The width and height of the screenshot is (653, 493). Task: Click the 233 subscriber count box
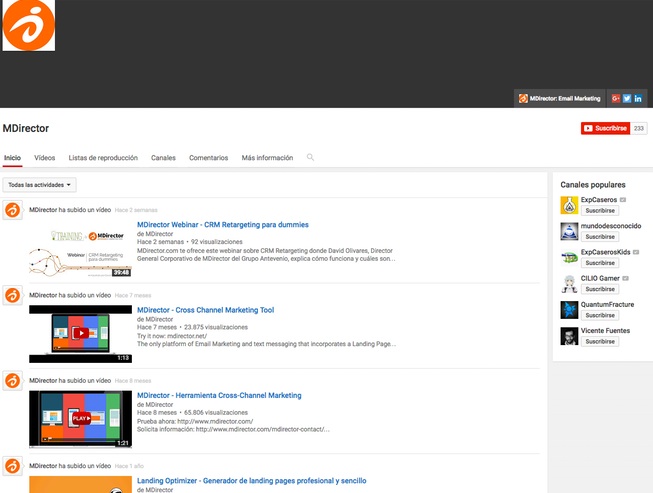(x=639, y=128)
